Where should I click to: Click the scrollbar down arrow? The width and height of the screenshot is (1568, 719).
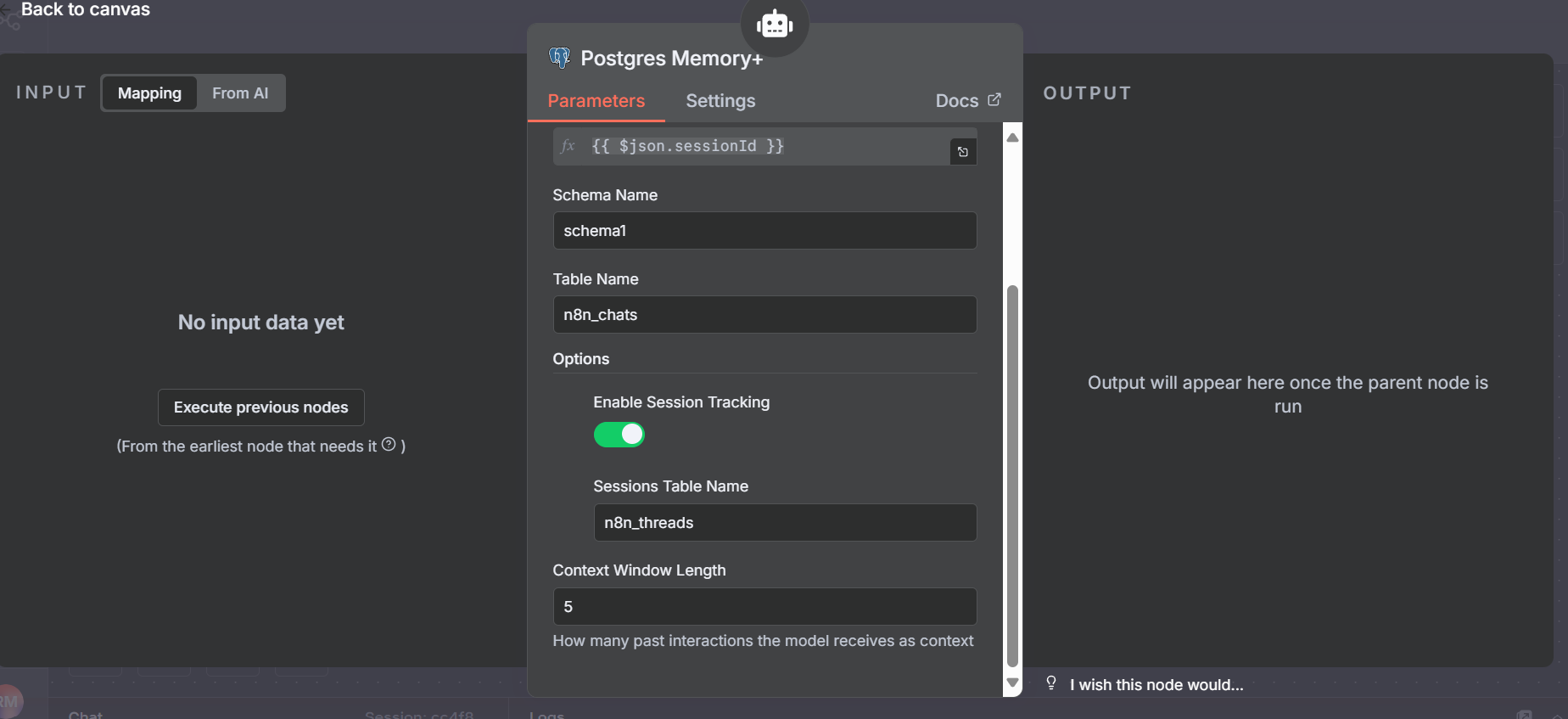pyautogui.click(x=1012, y=682)
